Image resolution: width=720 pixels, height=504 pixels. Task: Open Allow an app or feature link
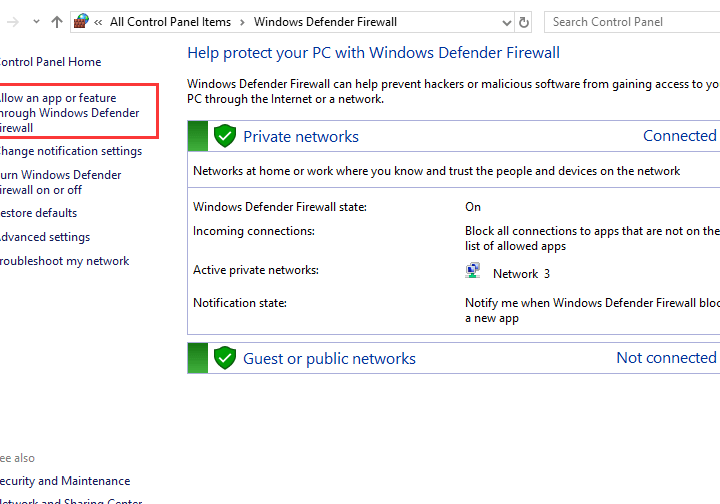tap(69, 113)
